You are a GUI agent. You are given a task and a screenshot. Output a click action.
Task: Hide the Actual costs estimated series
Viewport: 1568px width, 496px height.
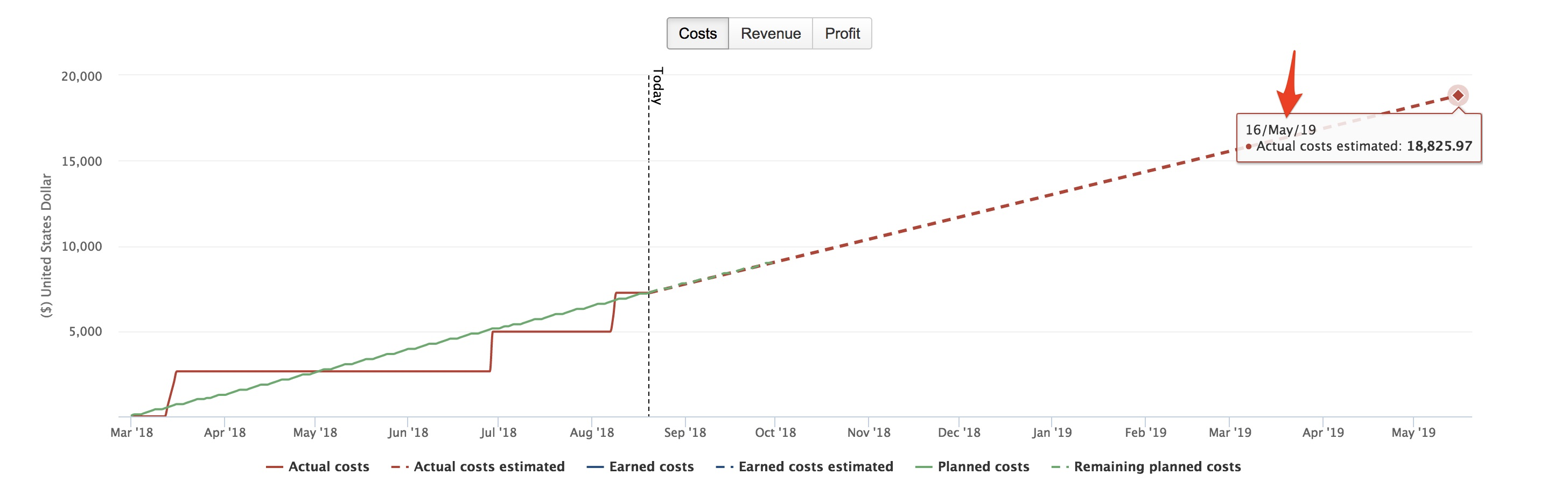(x=489, y=466)
